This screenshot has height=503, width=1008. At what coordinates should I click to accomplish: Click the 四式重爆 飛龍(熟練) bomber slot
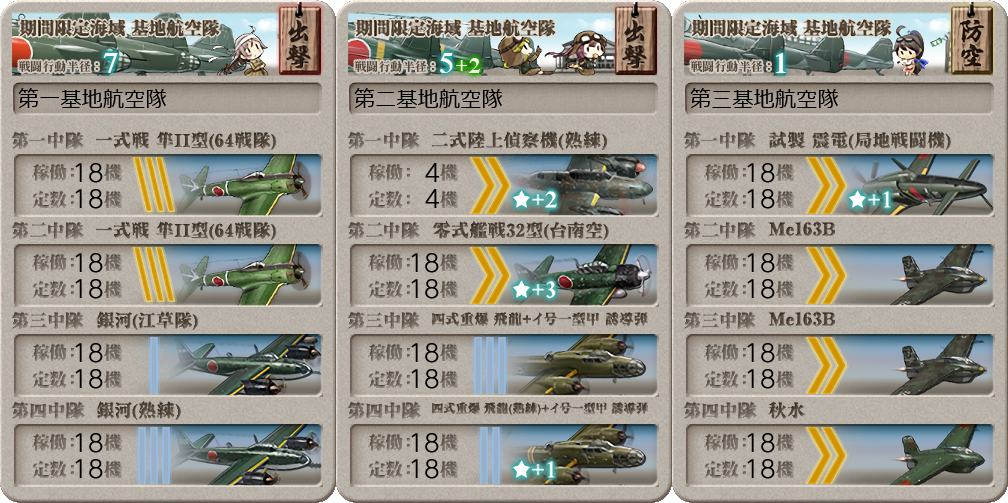tap(503, 454)
